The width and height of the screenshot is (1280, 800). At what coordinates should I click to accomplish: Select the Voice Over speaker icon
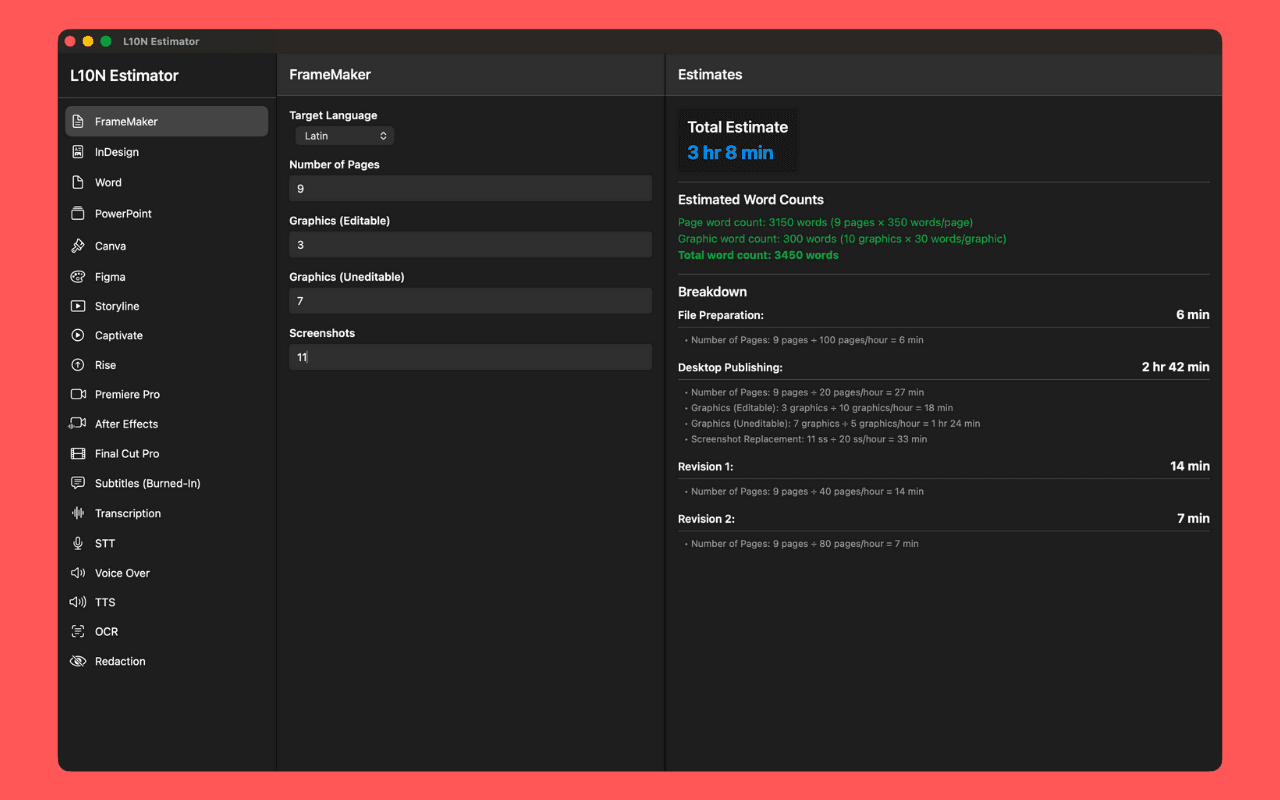(80, 572)
